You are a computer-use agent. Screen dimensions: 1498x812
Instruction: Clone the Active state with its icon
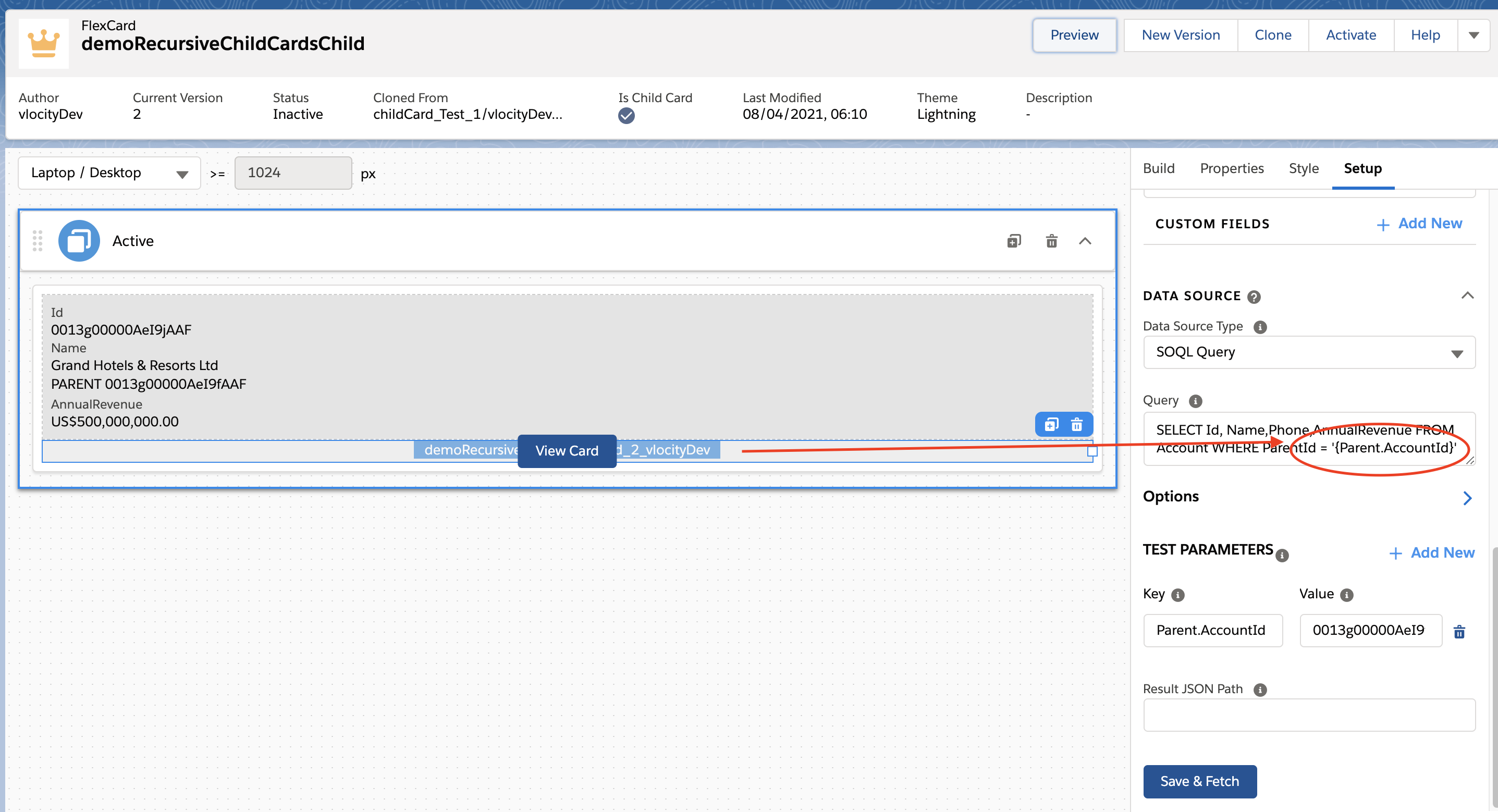[x=1014, y=241]
